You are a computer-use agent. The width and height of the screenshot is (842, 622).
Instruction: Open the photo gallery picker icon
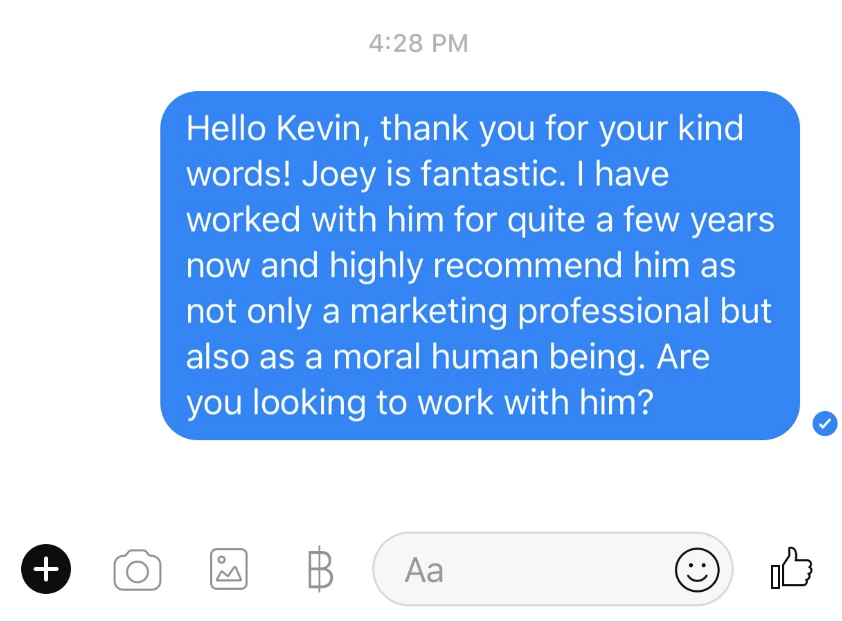(229, 569)
